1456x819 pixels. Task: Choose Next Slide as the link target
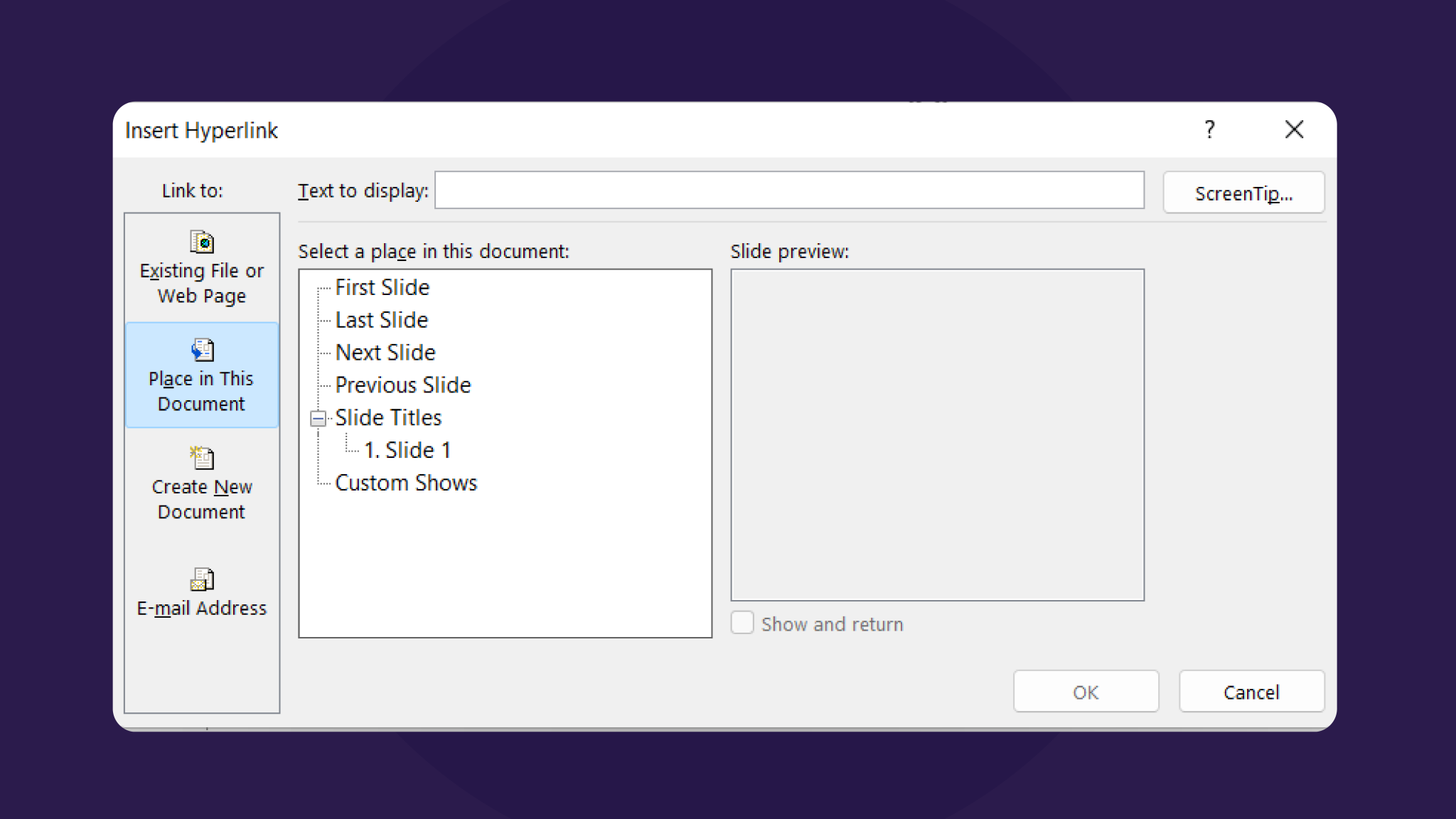pyautogui.click(x=385, y=352)
